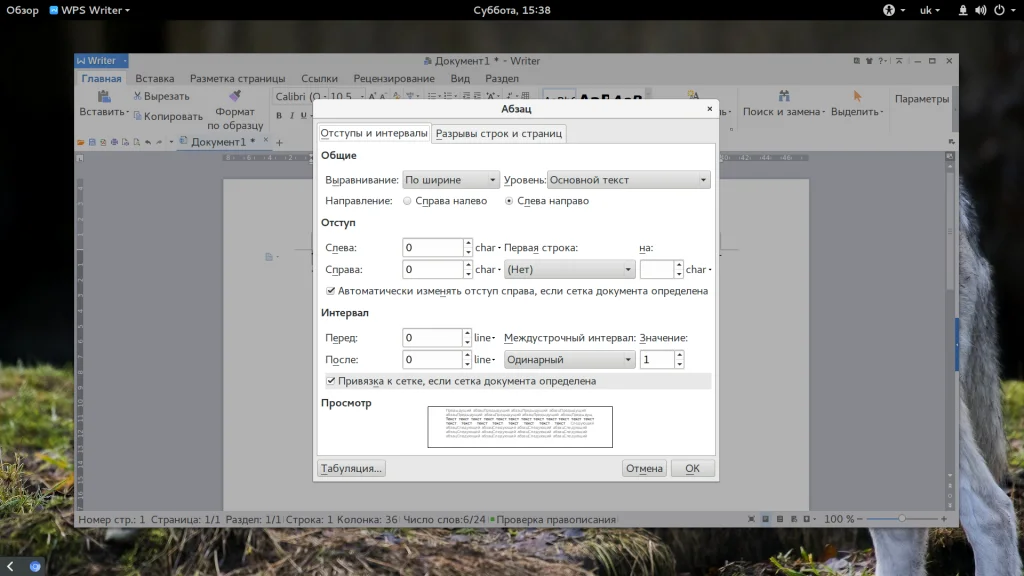Click the Select (Выделить) cursor icon

tap(857, 96)
